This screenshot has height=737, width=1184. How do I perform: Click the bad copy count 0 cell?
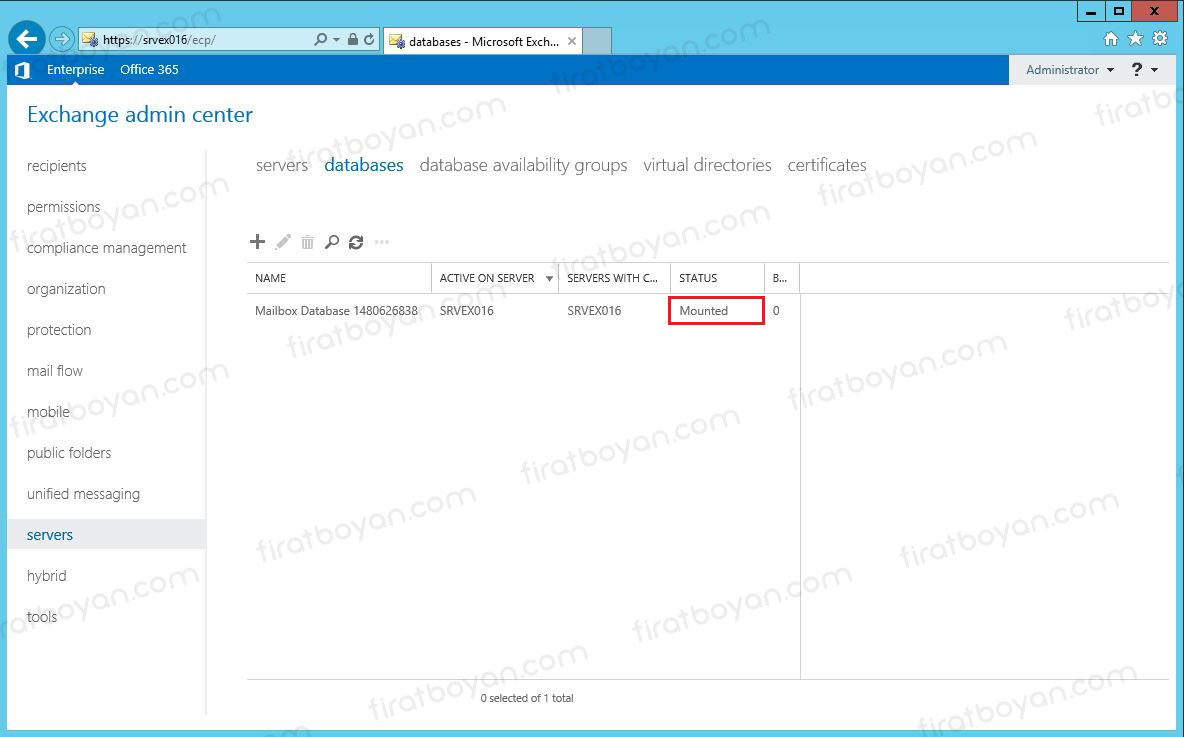click(x=776, y=311)
